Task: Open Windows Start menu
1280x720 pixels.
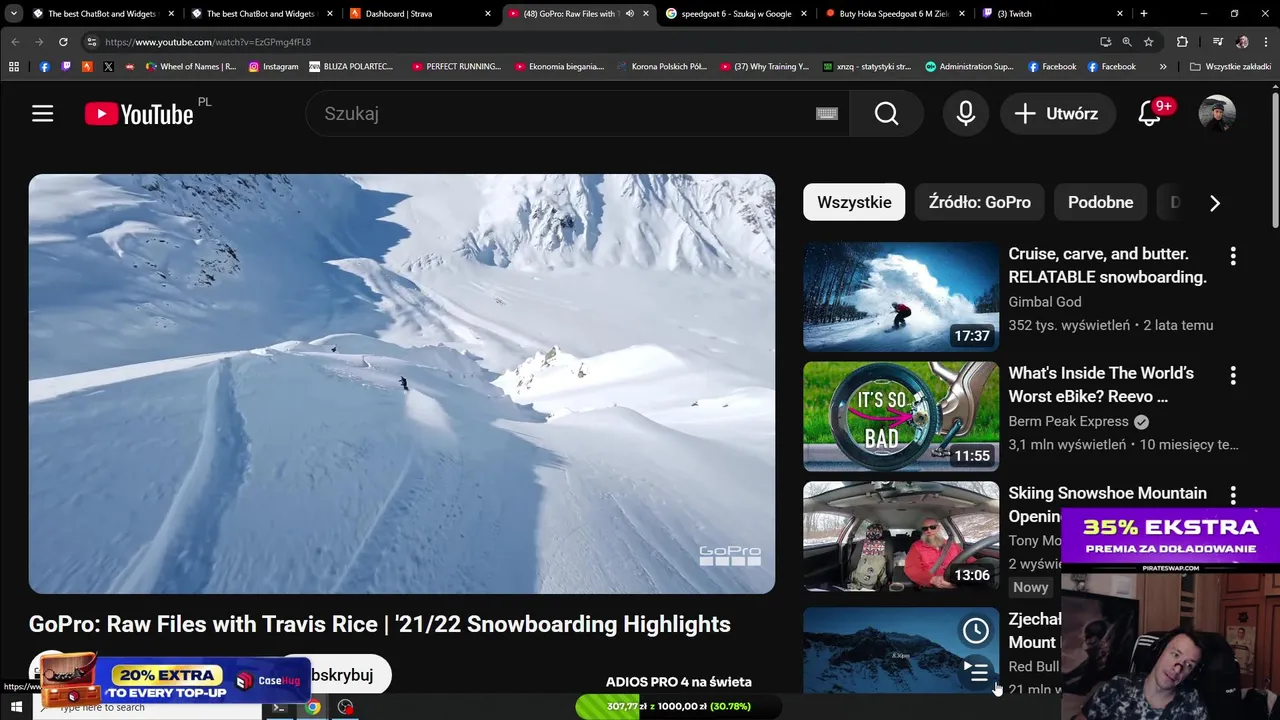Action: point(16,707)
